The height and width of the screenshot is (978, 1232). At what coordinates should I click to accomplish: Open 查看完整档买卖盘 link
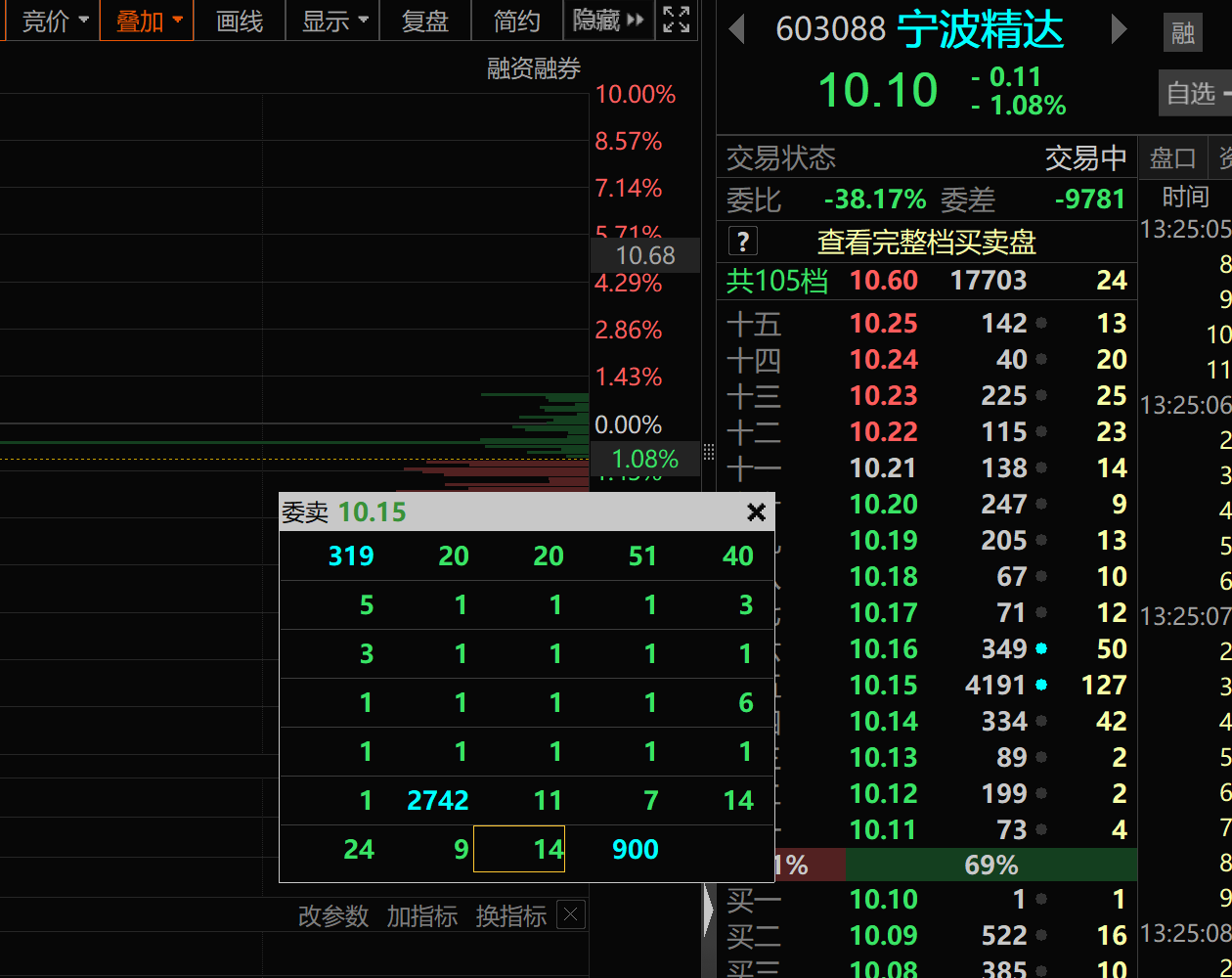click(926, 242)
